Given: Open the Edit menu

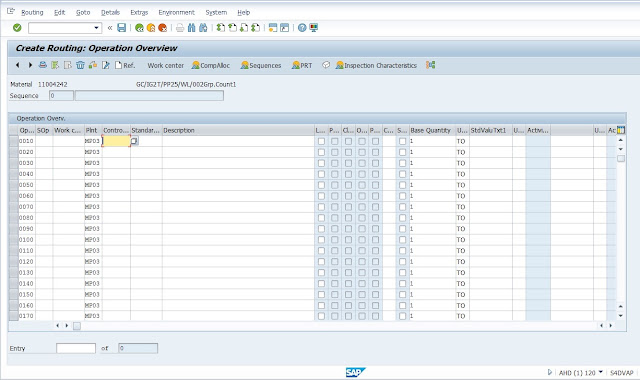Looking at the screenshot, I should click(x=60, y=12).
